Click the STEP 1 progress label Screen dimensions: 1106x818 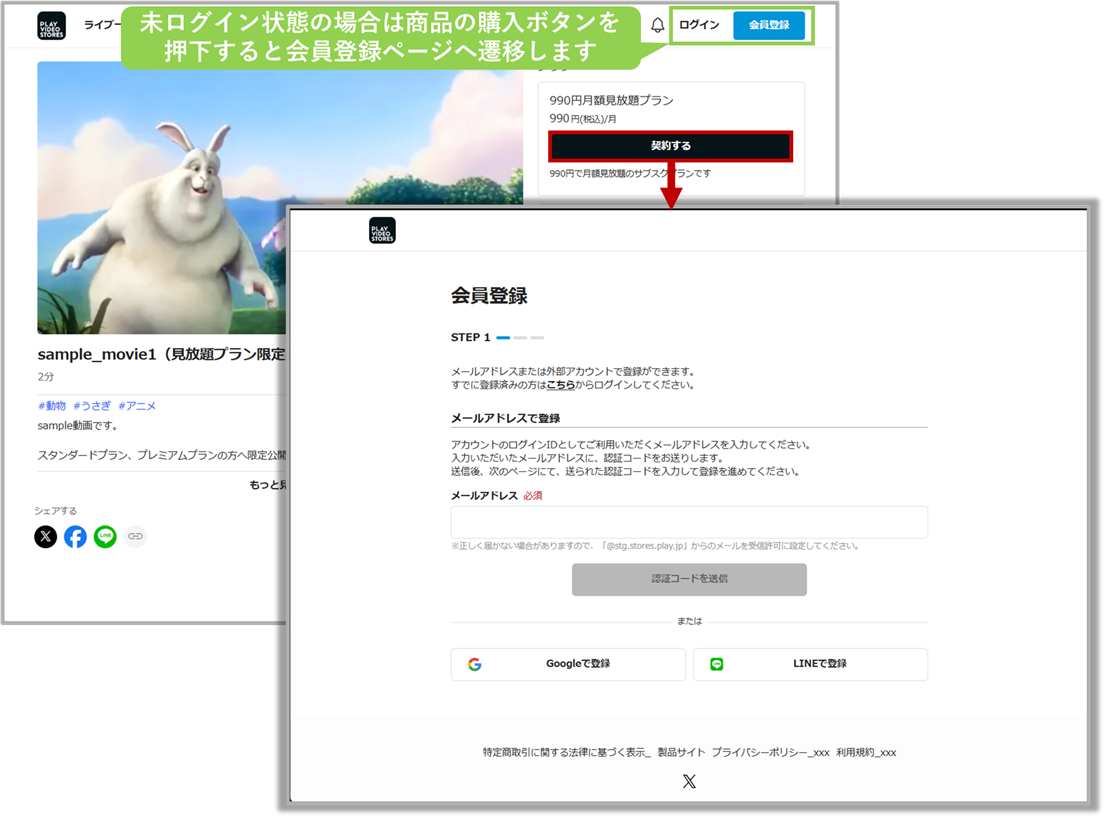(470, 338)
